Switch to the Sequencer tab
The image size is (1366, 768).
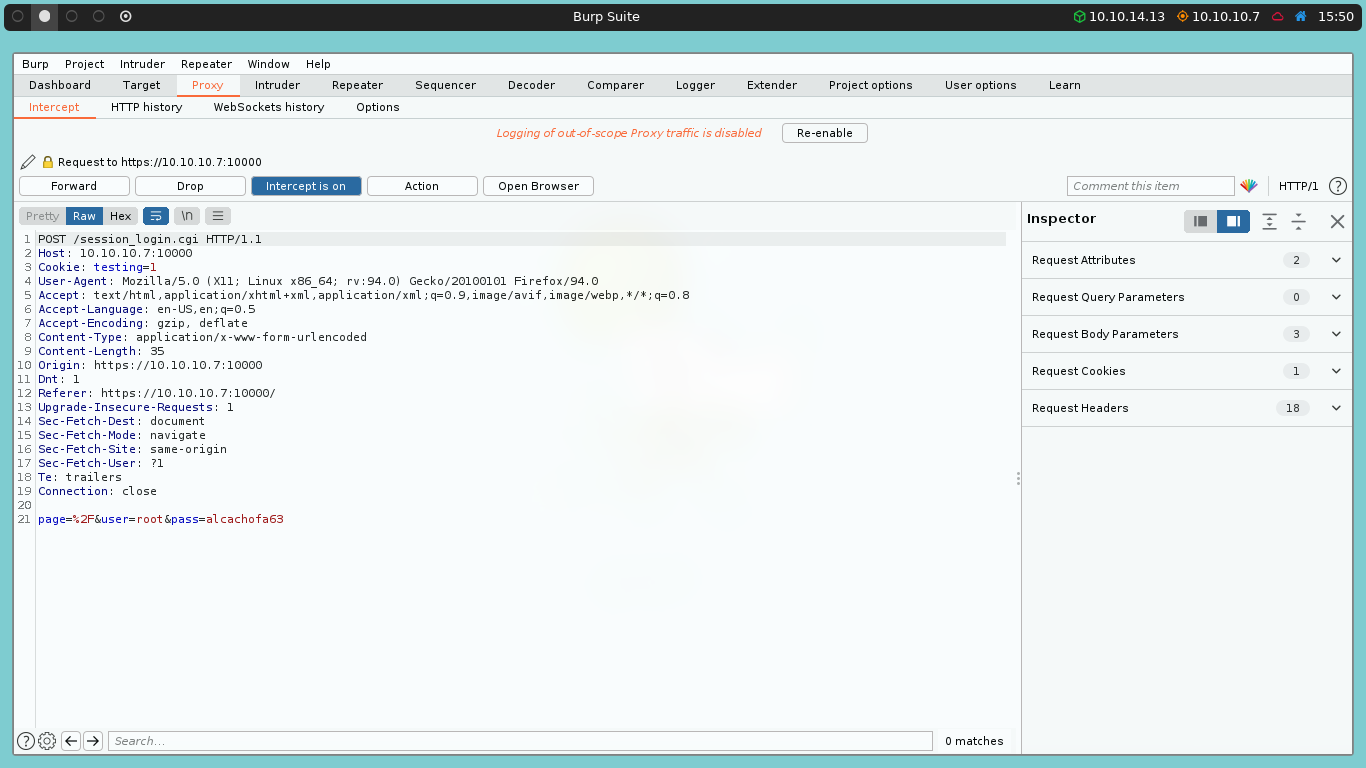click(445, 85)
